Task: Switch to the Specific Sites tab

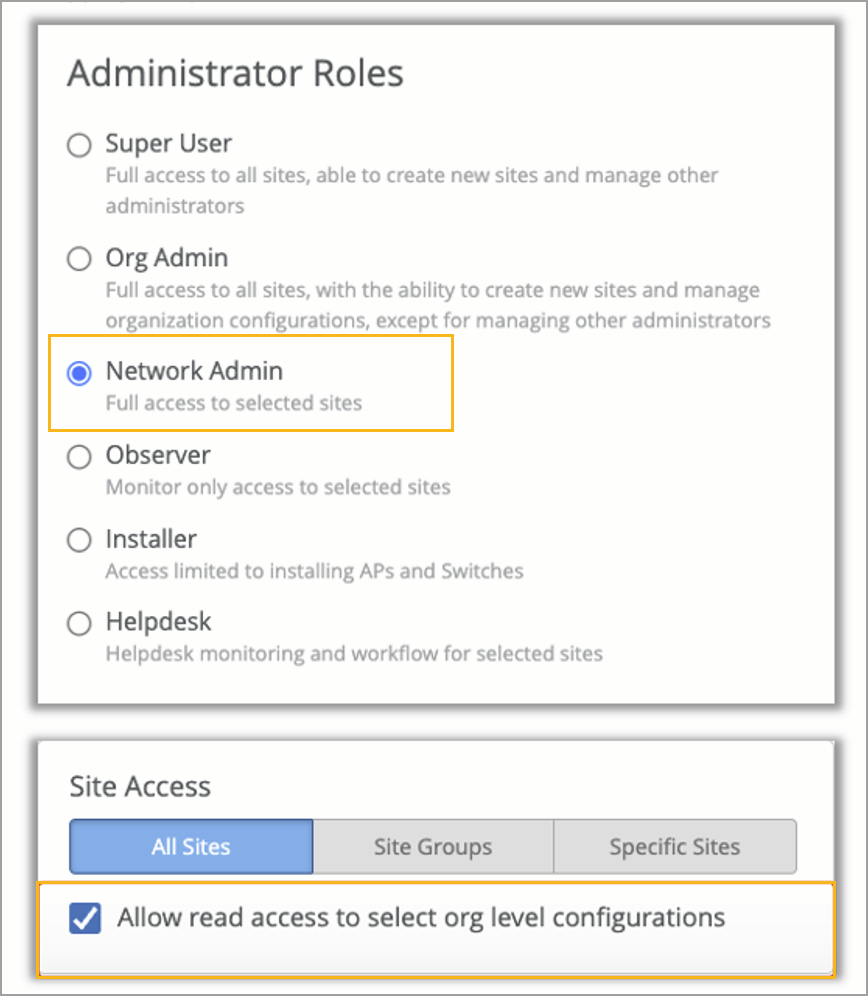Action: (x=675, y=847)
